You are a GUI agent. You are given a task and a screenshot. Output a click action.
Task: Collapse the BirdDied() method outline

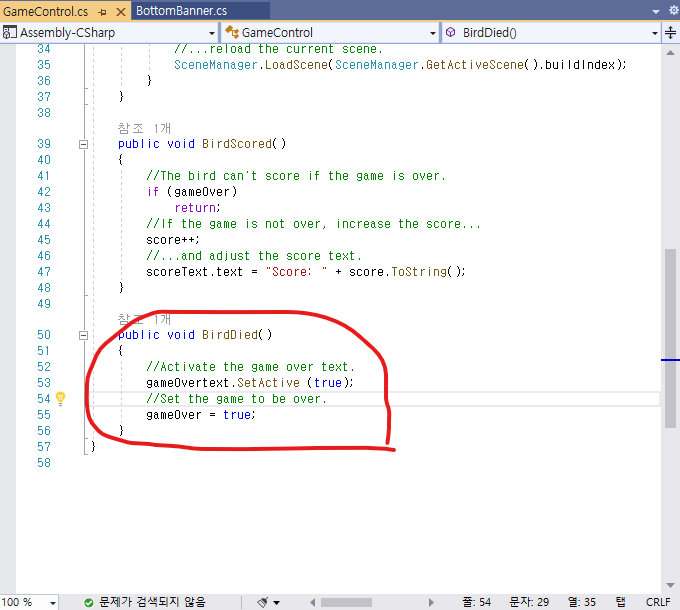click(x=84, y=335)
